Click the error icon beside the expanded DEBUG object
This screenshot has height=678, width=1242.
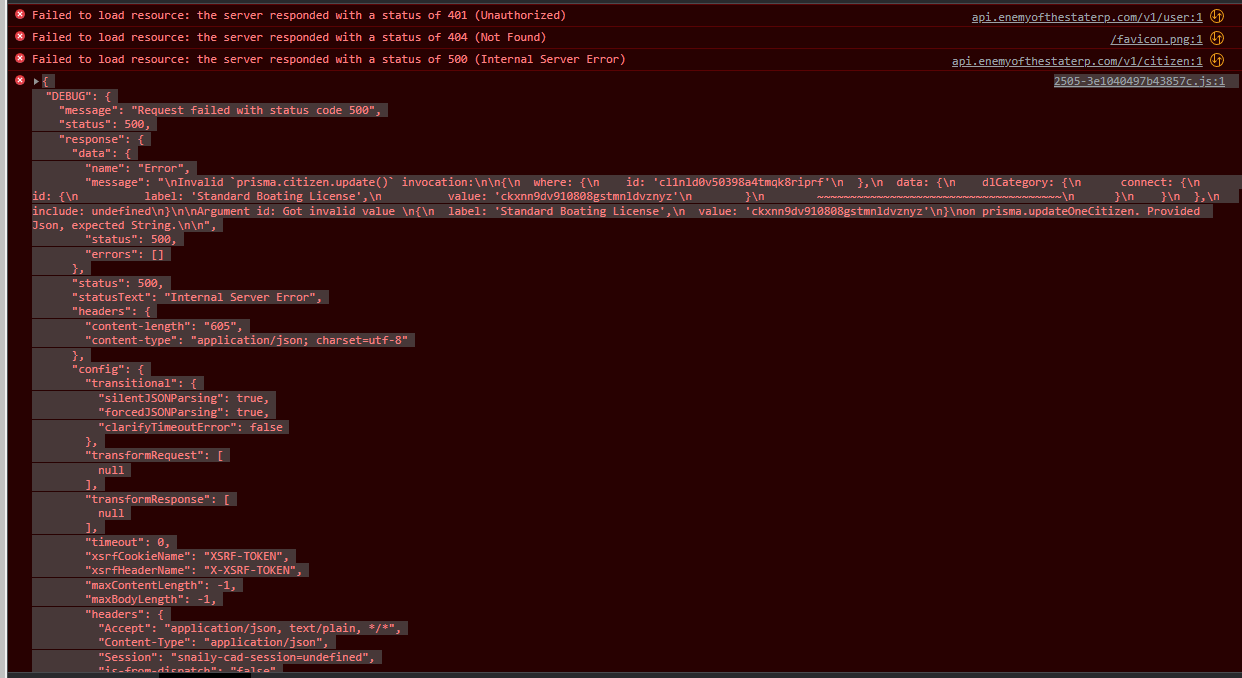[19, 80]
